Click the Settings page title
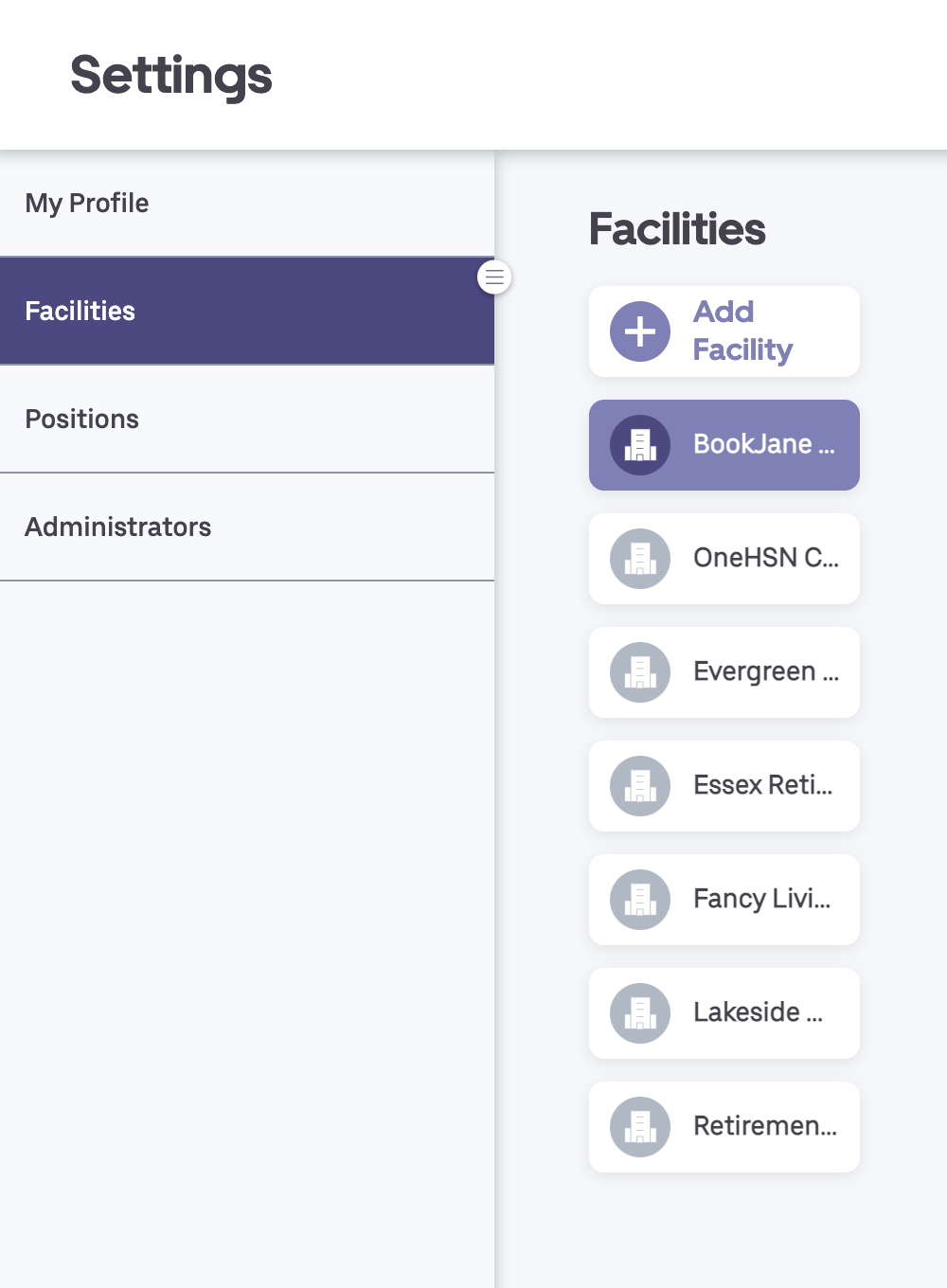The image size is (947, 1288). point(171,76)
